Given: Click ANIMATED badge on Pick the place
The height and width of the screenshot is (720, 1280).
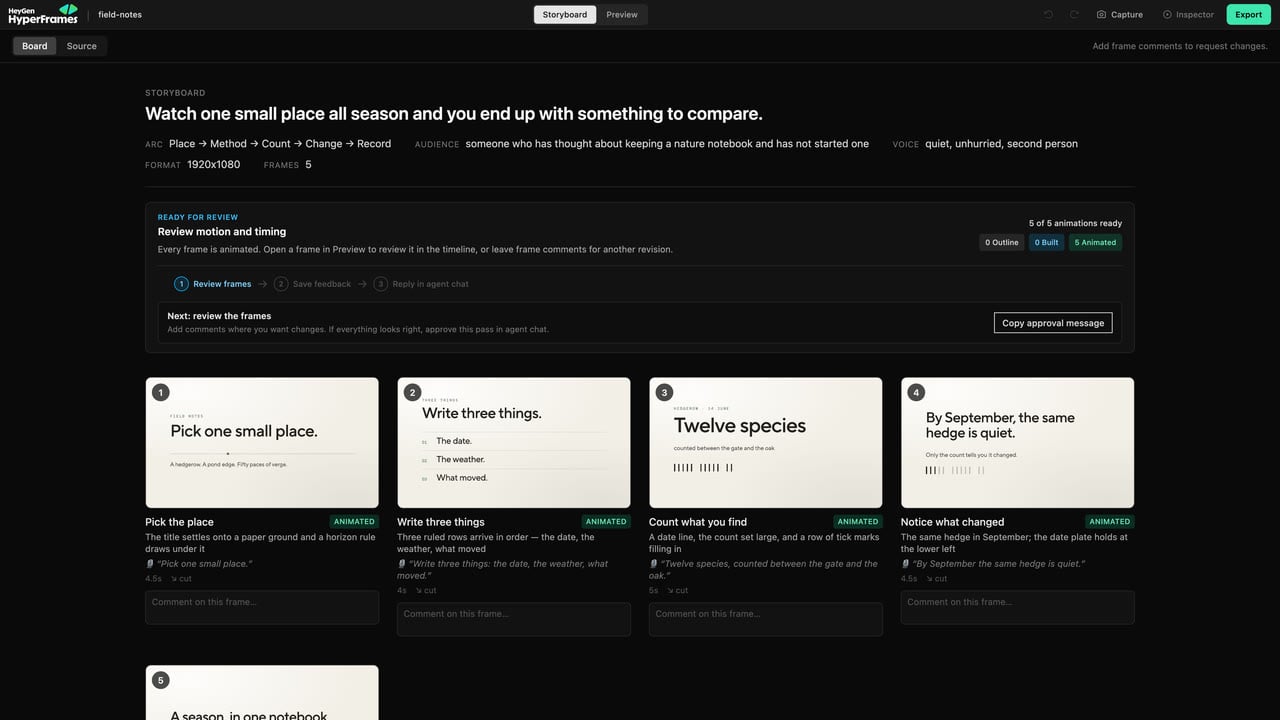Looking at the screenshot, I should (x=354, y=521).
